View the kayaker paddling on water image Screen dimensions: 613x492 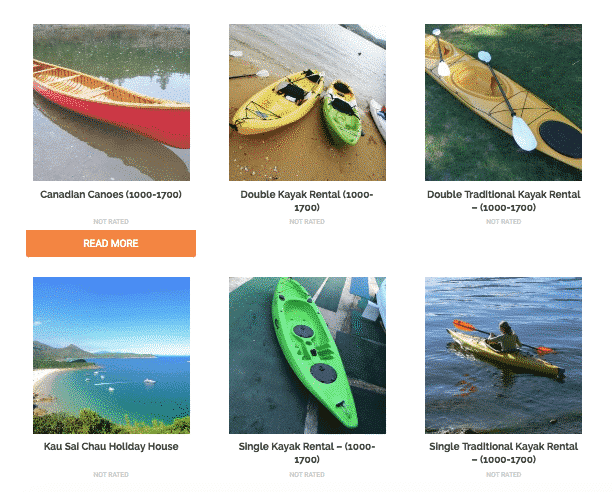tap(504, 356)
